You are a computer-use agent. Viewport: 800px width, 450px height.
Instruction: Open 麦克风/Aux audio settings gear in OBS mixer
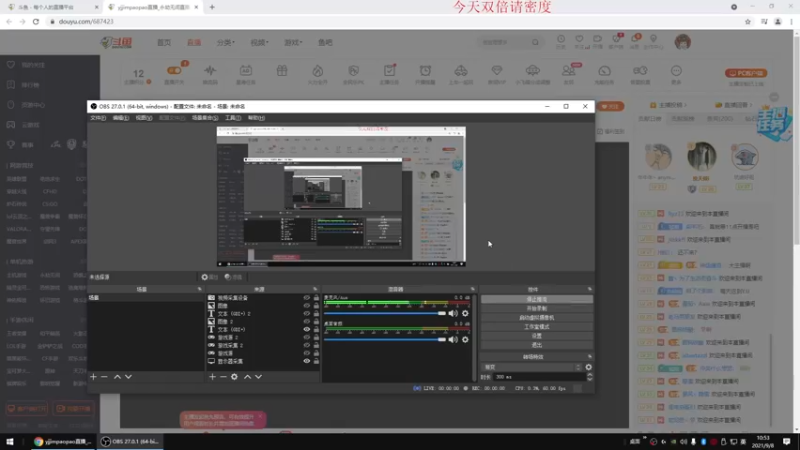tap(465, 313)
